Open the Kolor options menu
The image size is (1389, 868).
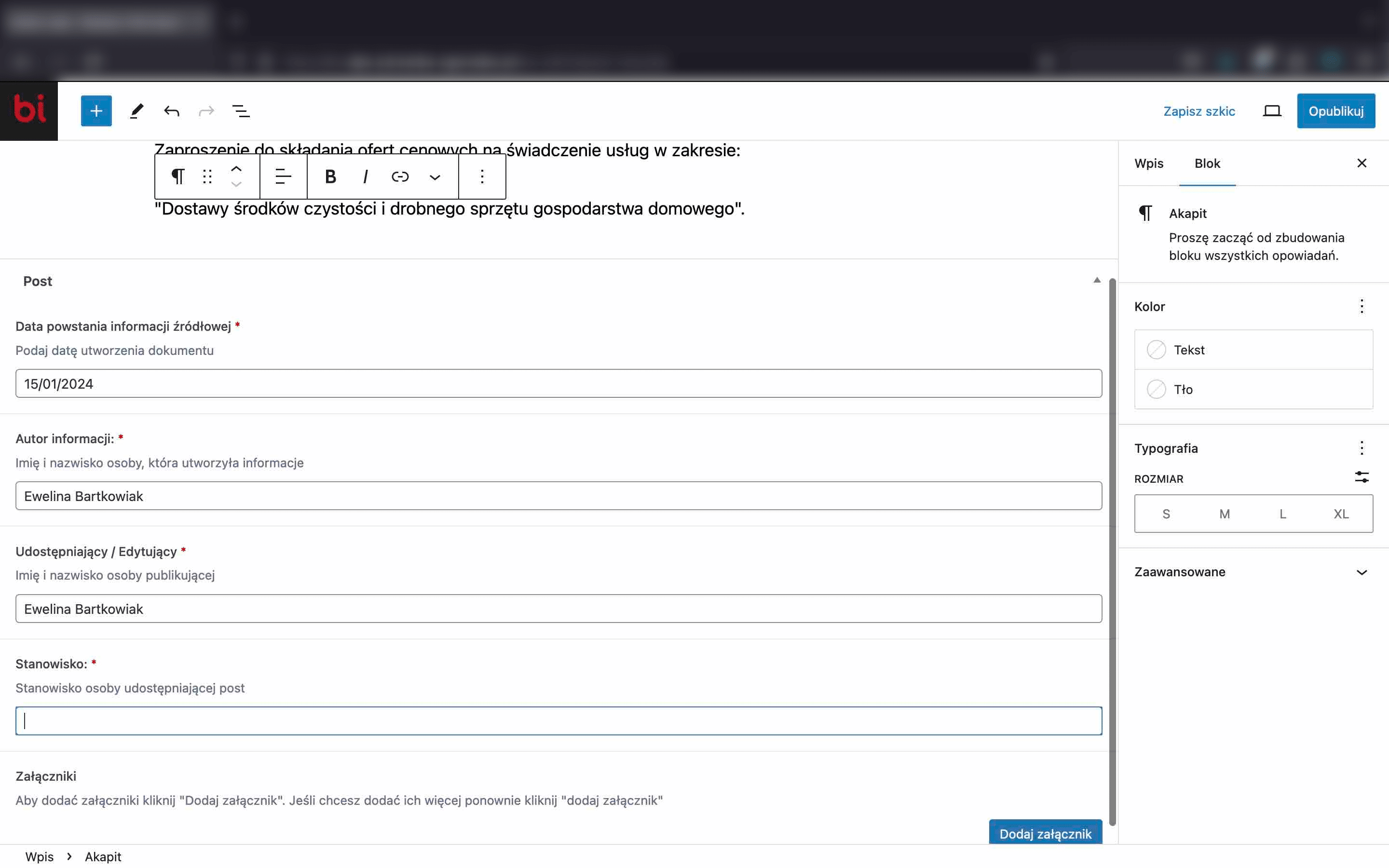[1362, 306]
